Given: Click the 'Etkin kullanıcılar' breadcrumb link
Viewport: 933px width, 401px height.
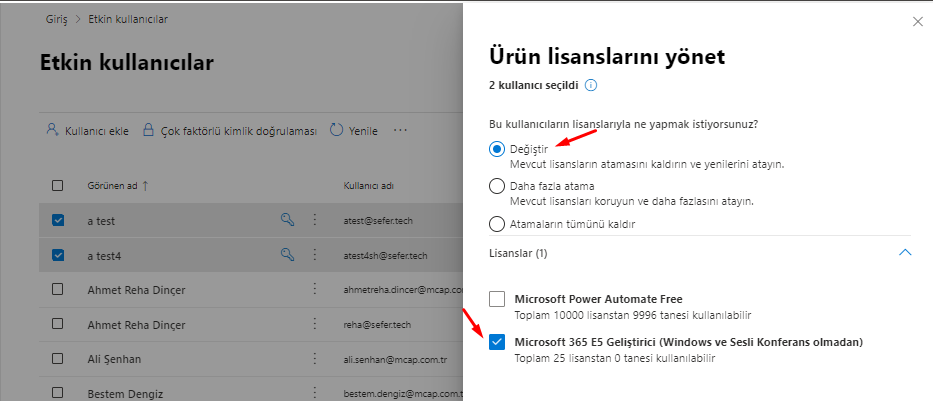Looking at the screenshot, I should click(x=128, y=19).
